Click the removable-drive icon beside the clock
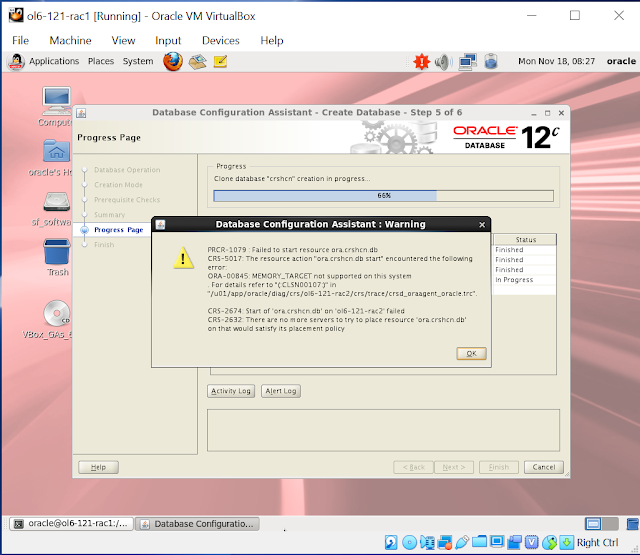This screenshot has height=555, width=640. (x=491, y=62)
